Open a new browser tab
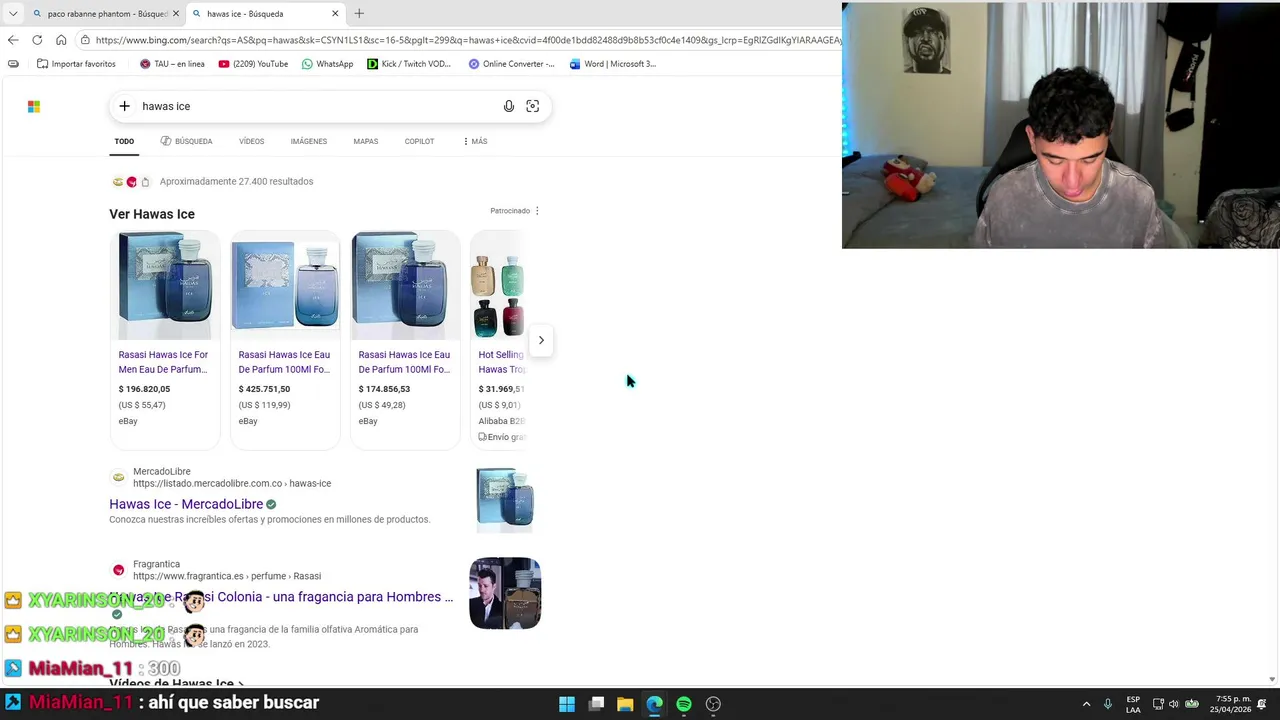The width and height of the screenshot is (1280, 720). coord(359,14)
